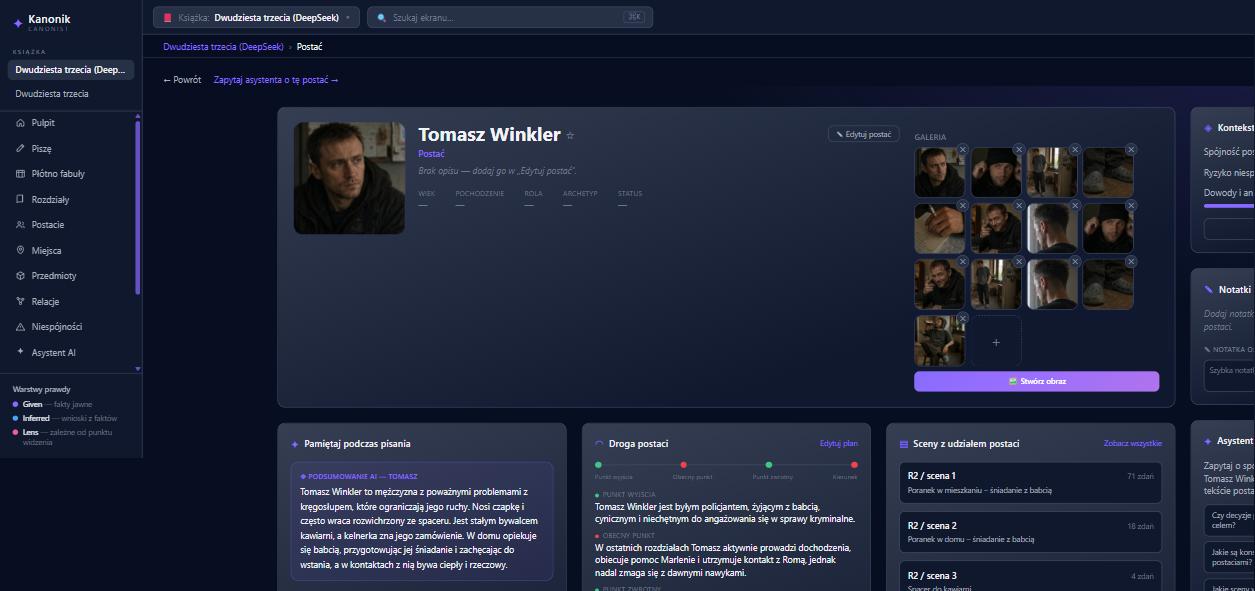Open the R2 / scena 2 card
Screen dimensions: 1255x591
[1030, 532]
